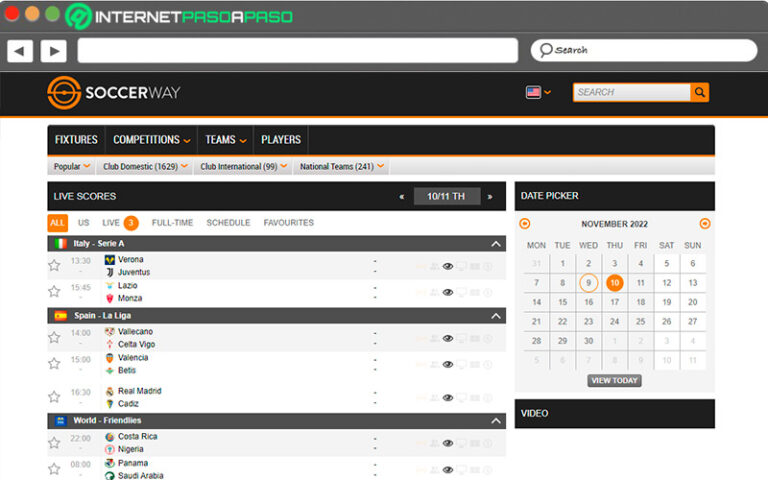
Task: Click the browser back arrow button
Action: tap(20, 50)
